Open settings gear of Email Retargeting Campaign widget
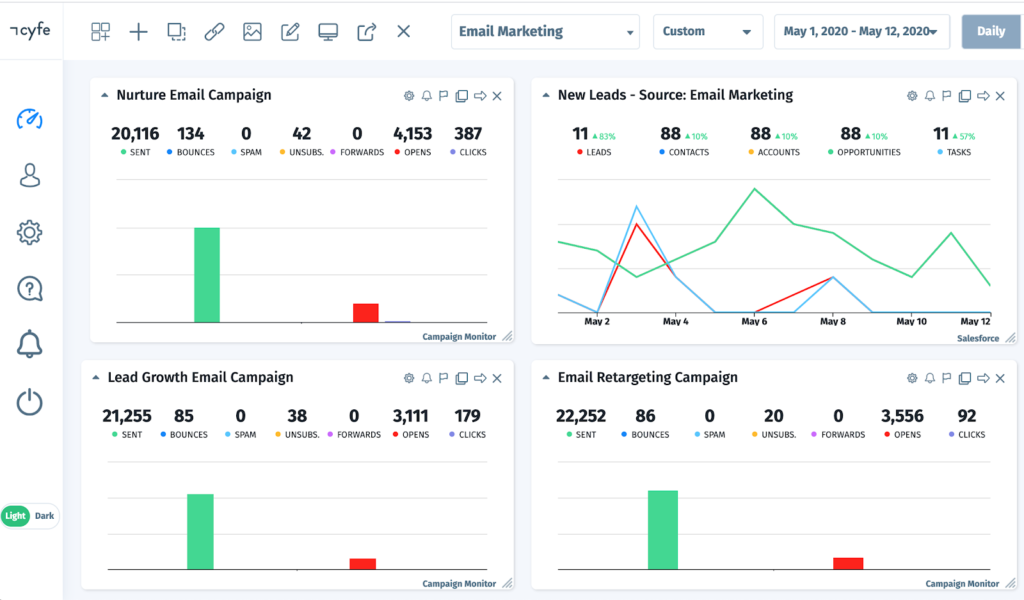Image resolution: width=1024 pixels, height=600 pixels. click(912, 378)
